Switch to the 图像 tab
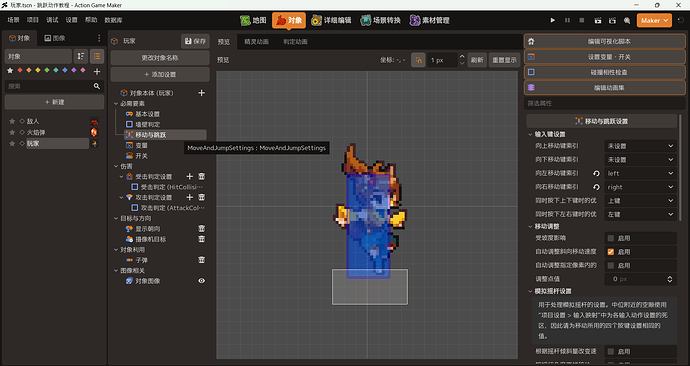Viewport: 690px width, 366px height. (55, 38)
